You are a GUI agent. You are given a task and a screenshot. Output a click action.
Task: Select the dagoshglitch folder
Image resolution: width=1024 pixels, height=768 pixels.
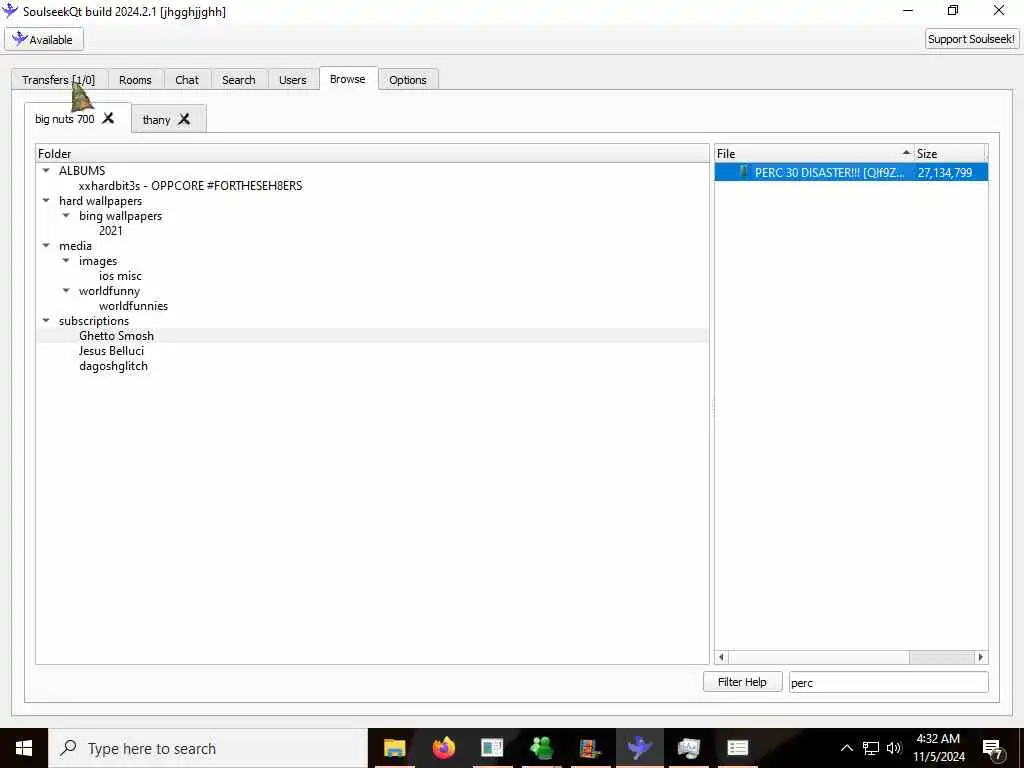(113, 366)
